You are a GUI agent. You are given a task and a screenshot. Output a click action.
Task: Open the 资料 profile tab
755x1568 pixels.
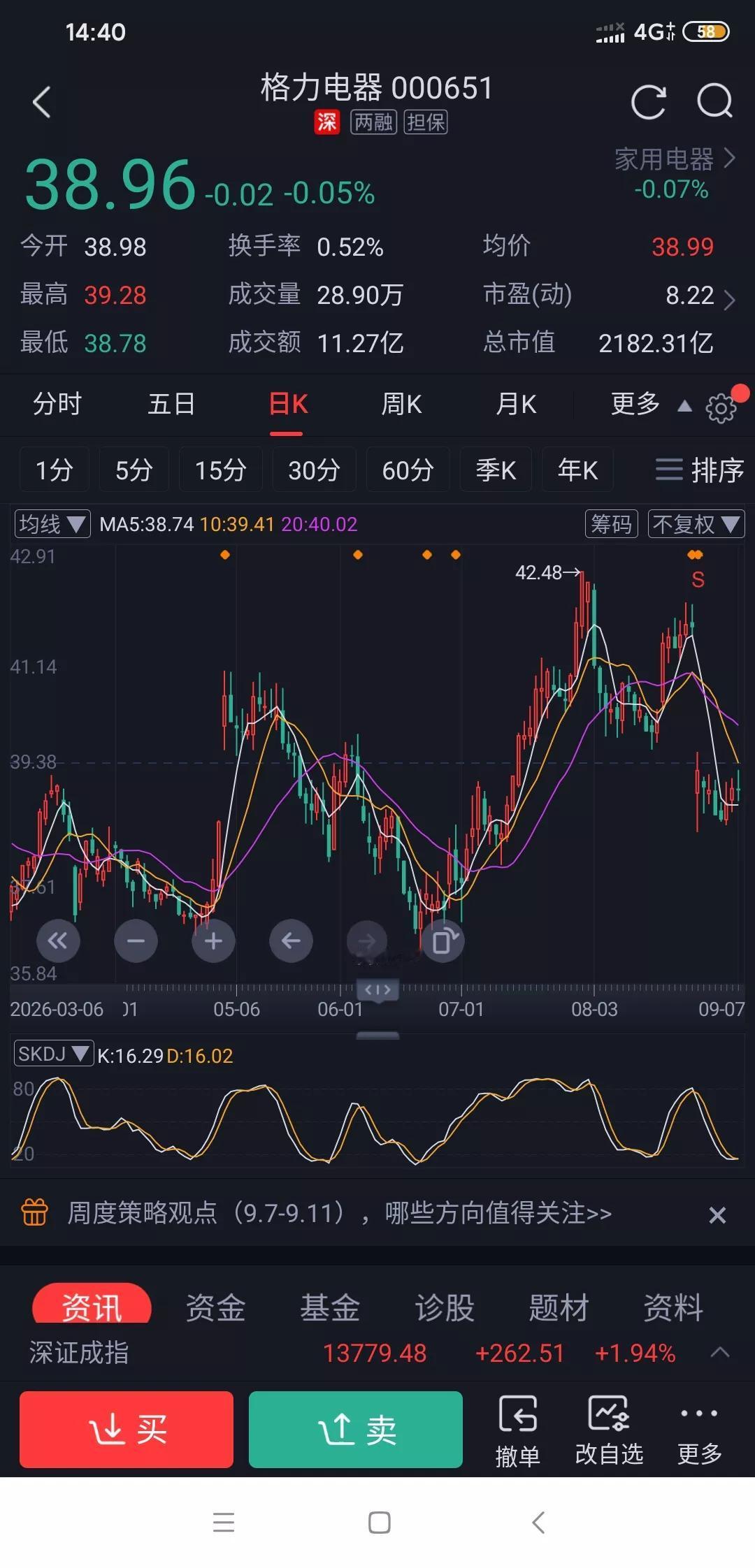coord(673,1307)
